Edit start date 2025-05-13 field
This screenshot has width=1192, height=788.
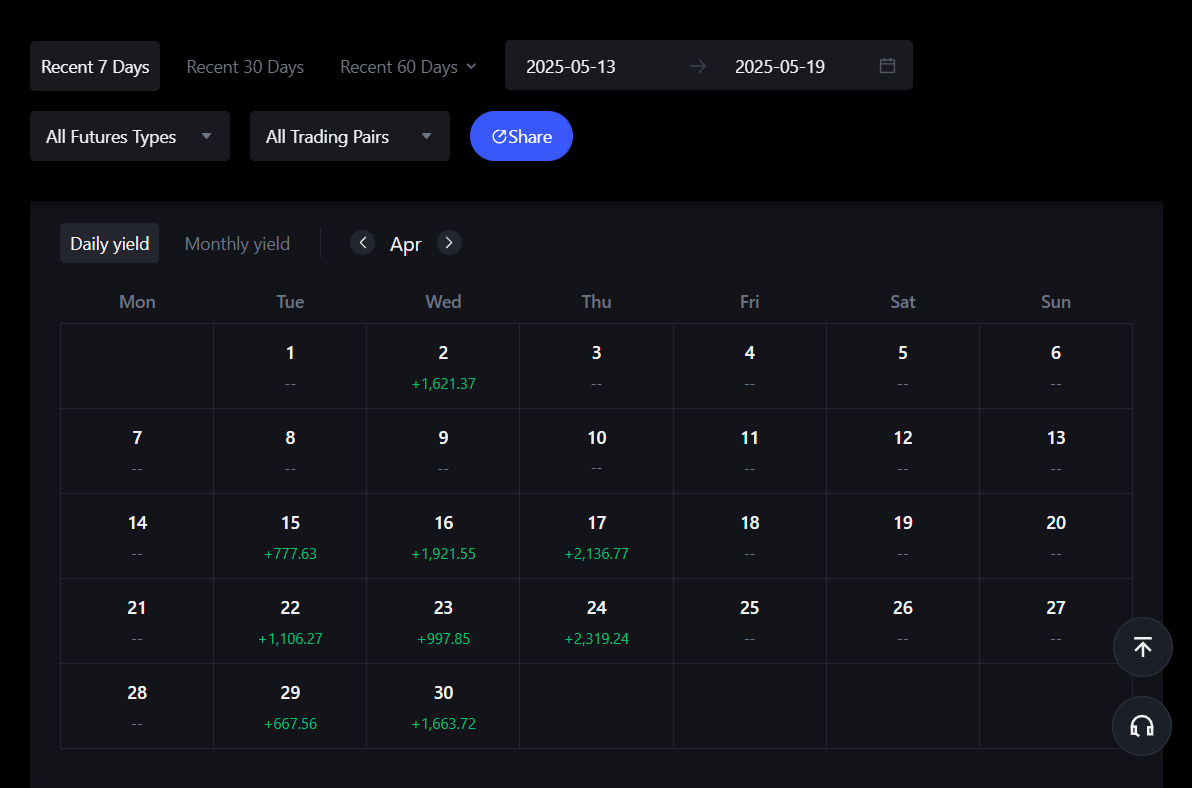tap(571, 67)
